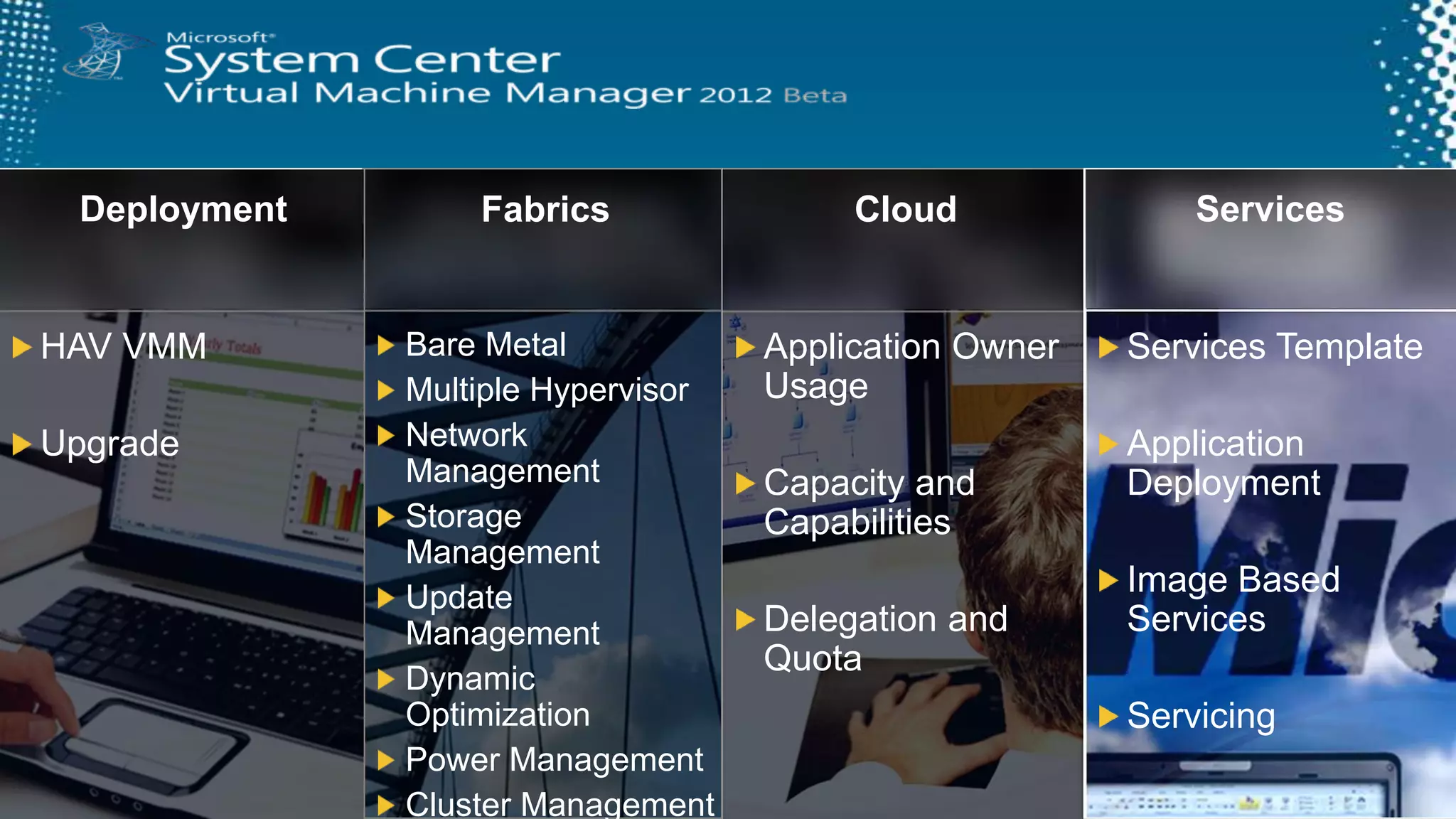Click the "Application Owner Usage" item

pyautogui.click(x=911, y=367)
